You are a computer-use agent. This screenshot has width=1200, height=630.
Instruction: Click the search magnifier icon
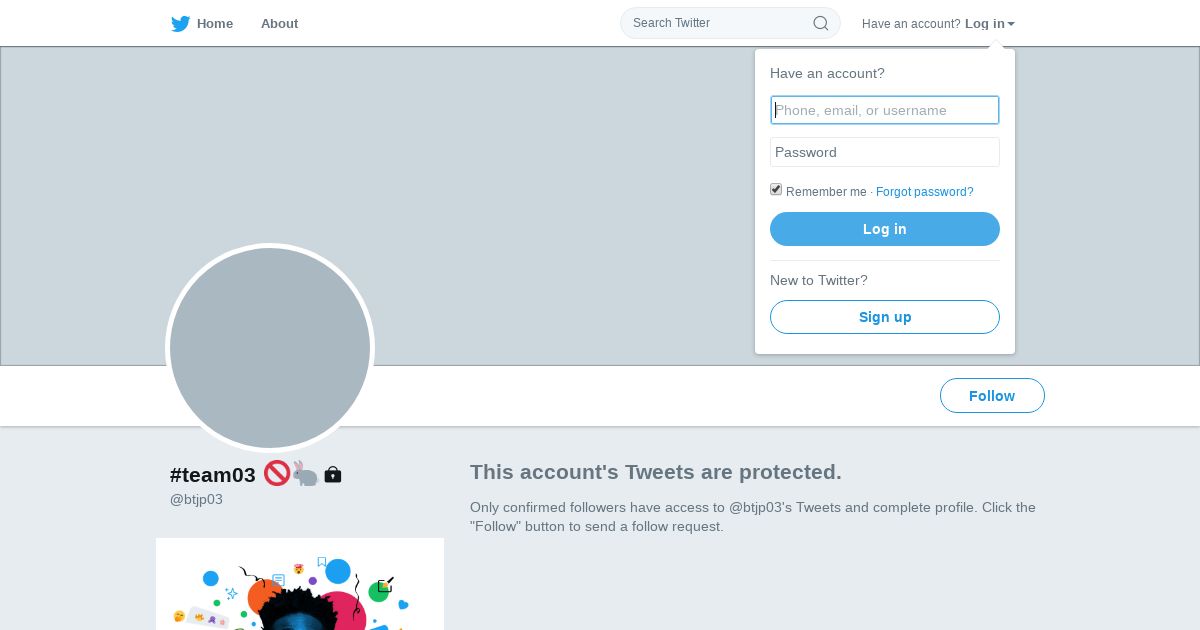820,23
